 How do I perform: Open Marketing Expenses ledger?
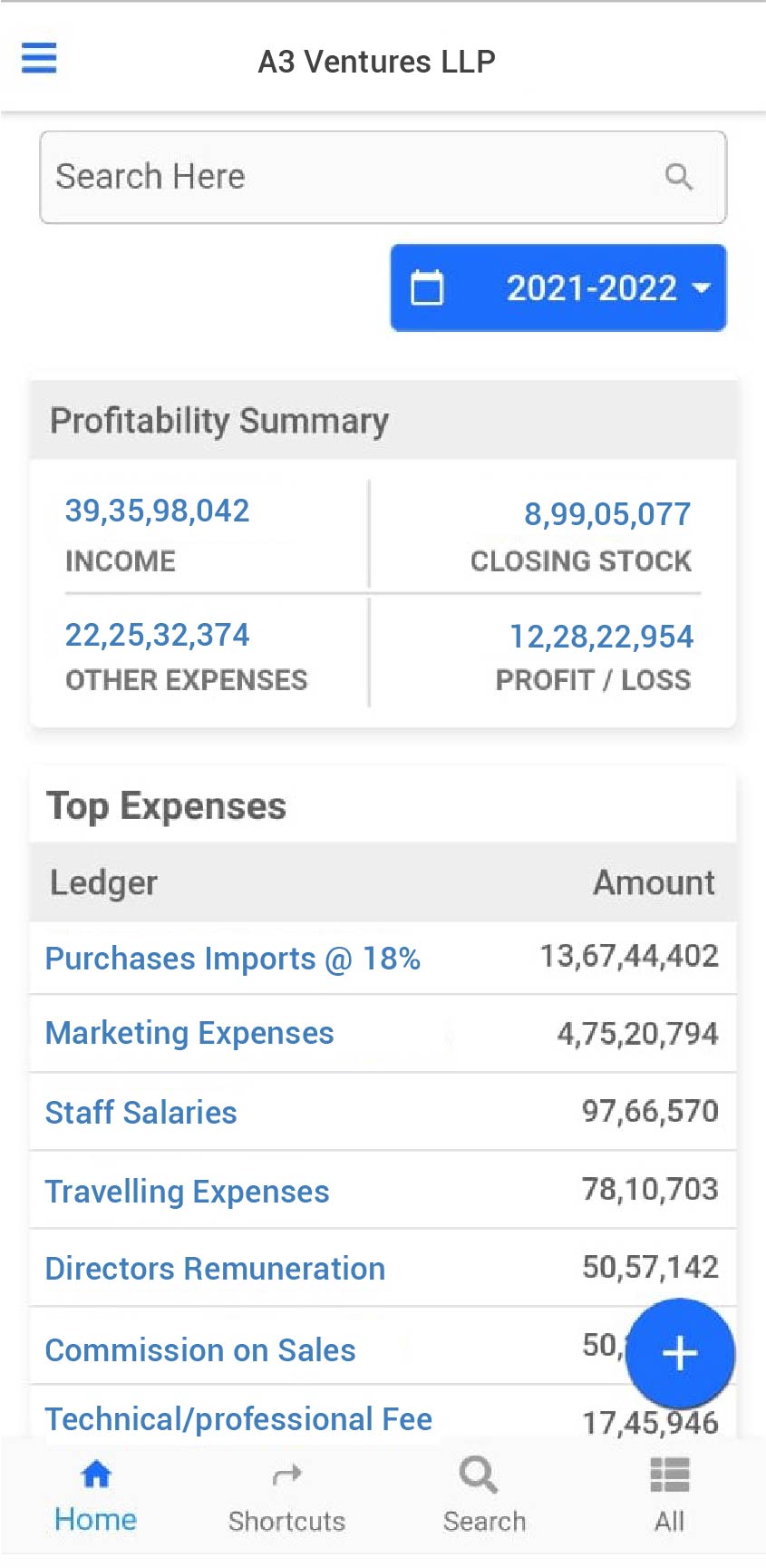point(189,1033)
